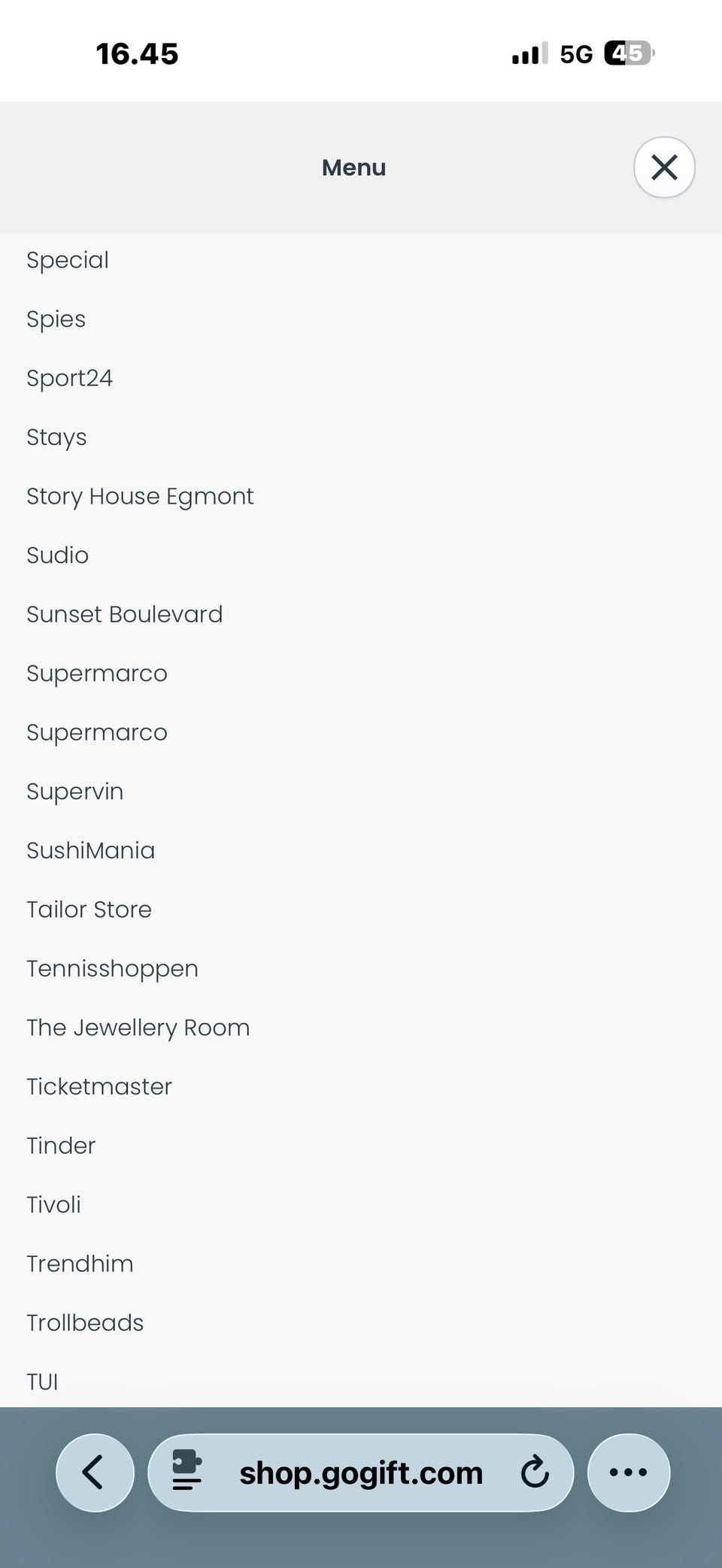Reload the page with the refresh icon
722x1568 pixels.
(x=535, y=1472)
